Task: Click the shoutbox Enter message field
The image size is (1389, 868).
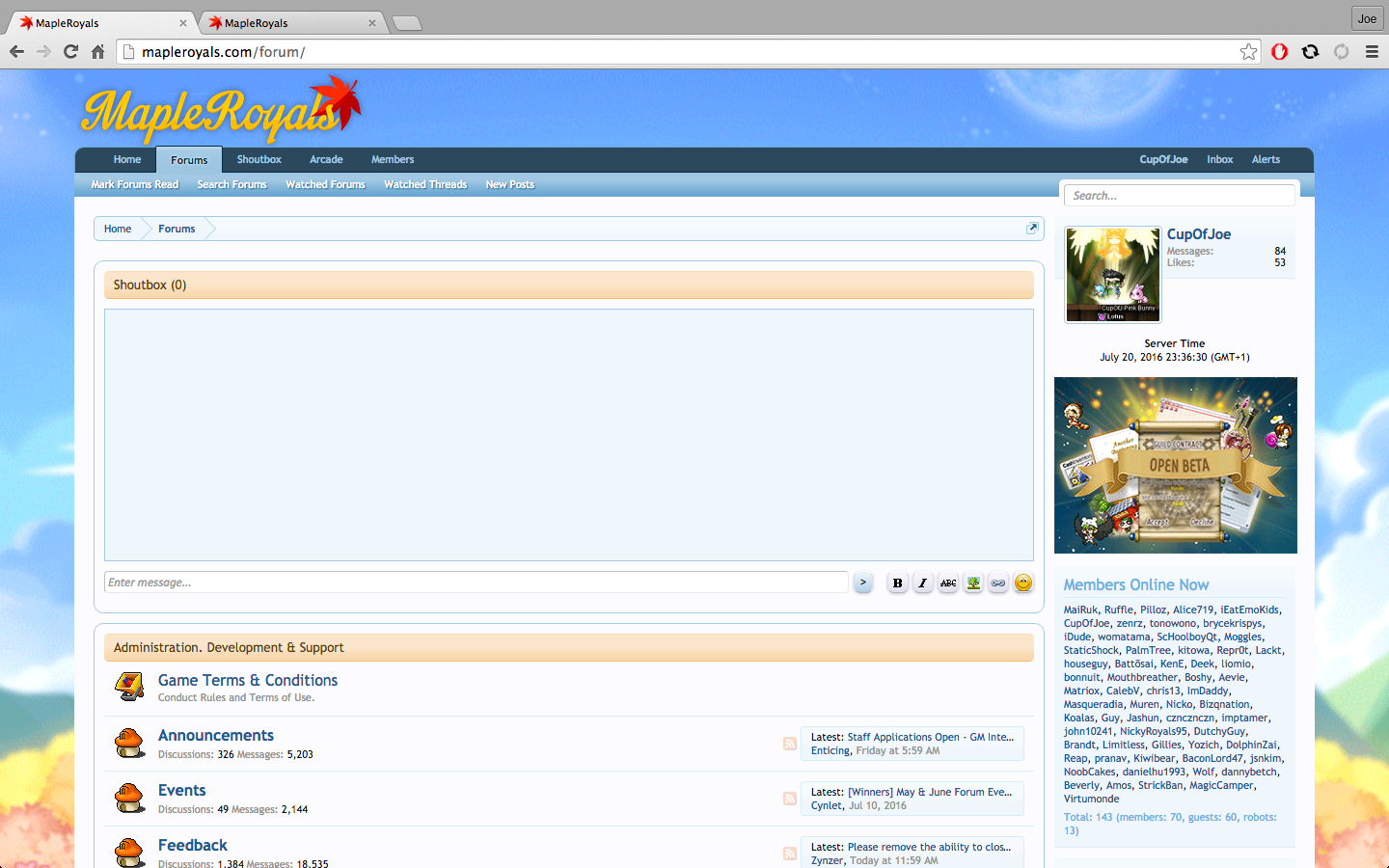Action: (x=477, y=583)
